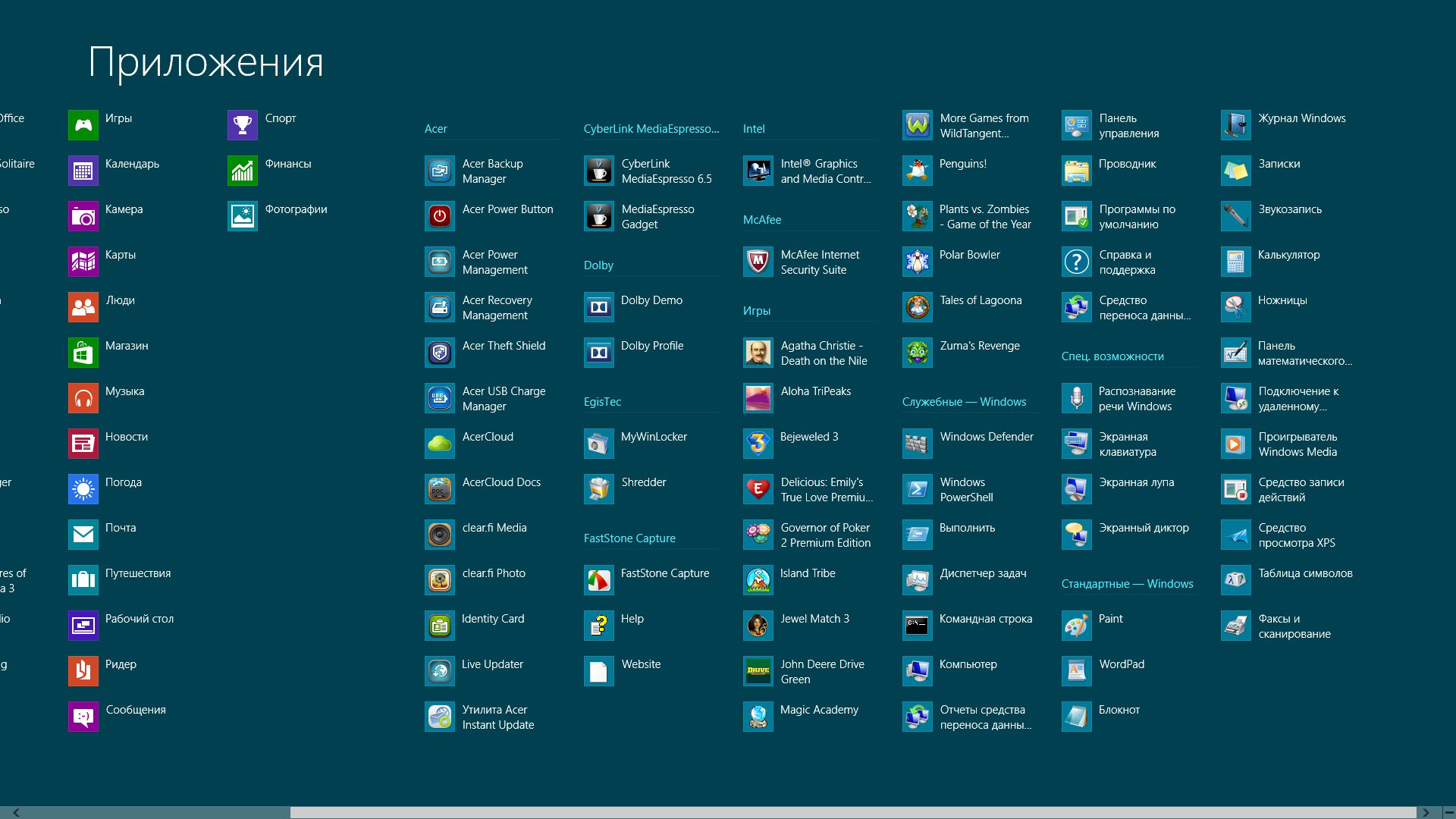Viewport: 1456px width, 819px height.
Task: Launch Zuma's Revenge game icon
Action: pyautogui.click(x=917, y=353)
